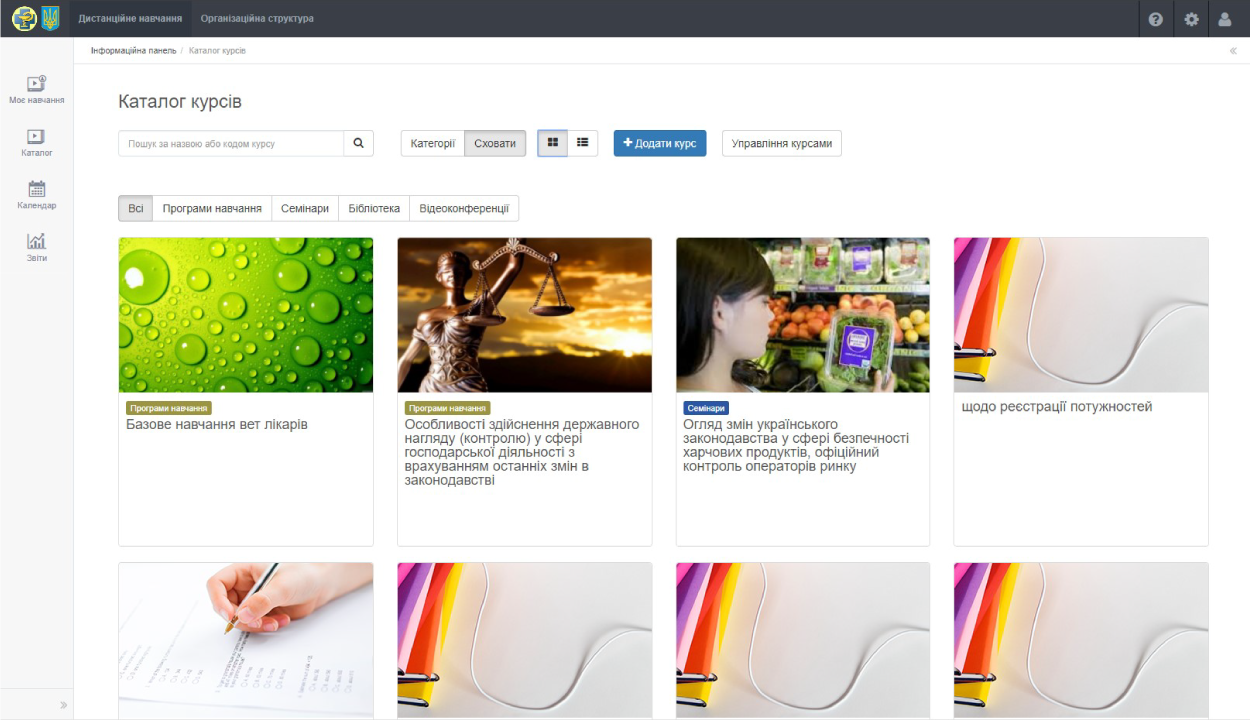Viewport: 1250px width, 720px height.
Task: Open the course Огляд змін українського законодавства
Action: [797, 446]
